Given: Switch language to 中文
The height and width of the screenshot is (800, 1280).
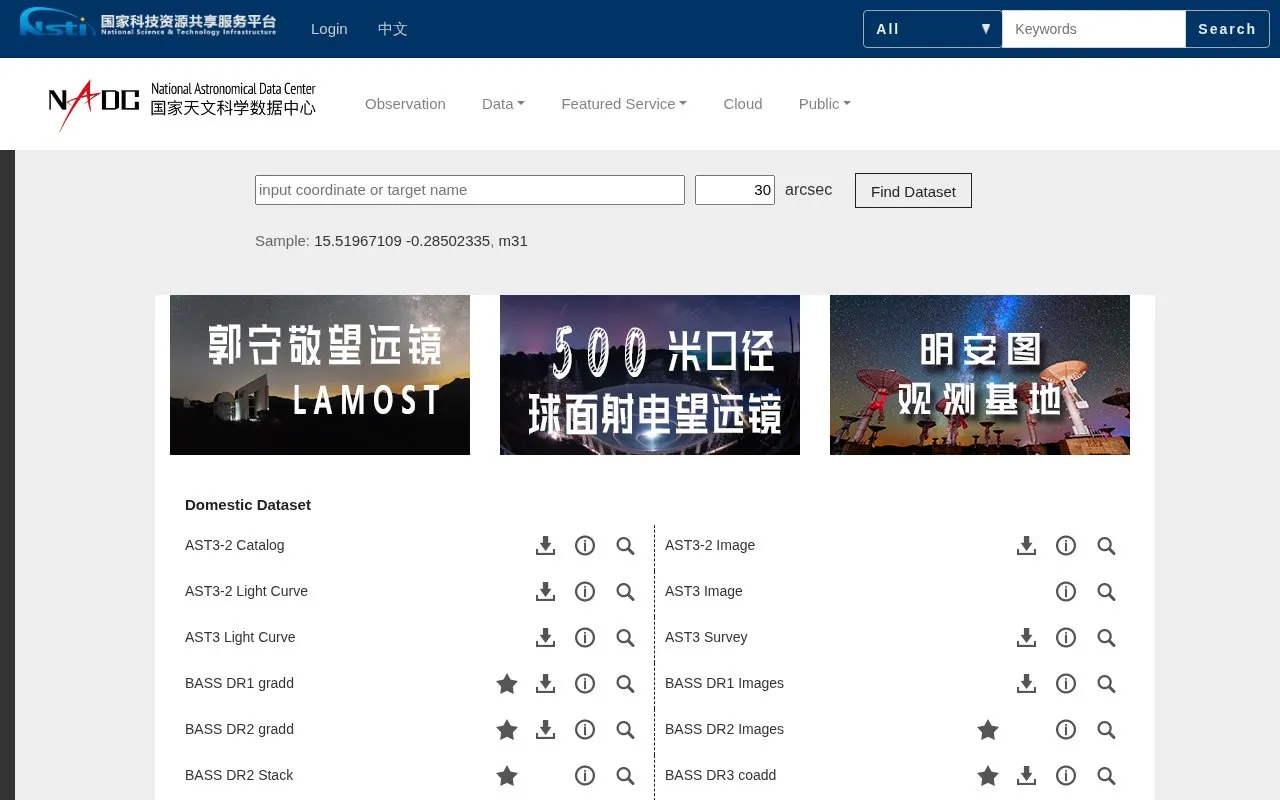Looking at the screenshot, I should coord(392,29).
